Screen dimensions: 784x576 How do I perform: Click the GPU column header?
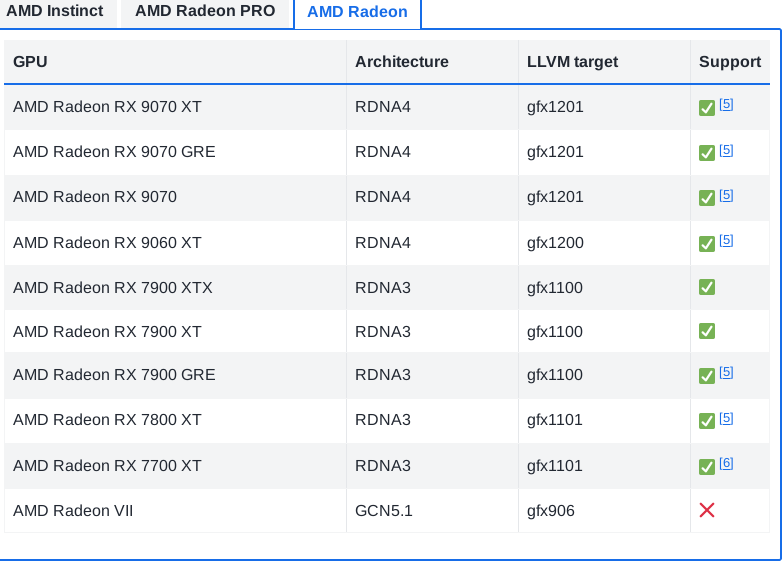click(175, 62)
